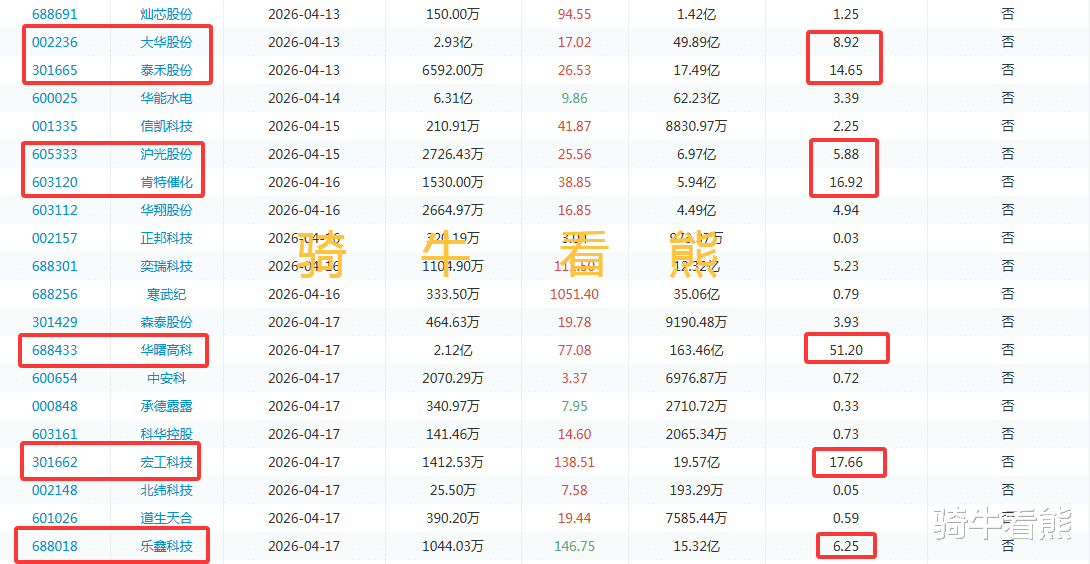The height and width of the screenshot is (564, 1090).
Task: Open stock code 601026 link
Action: pos(55,518)
